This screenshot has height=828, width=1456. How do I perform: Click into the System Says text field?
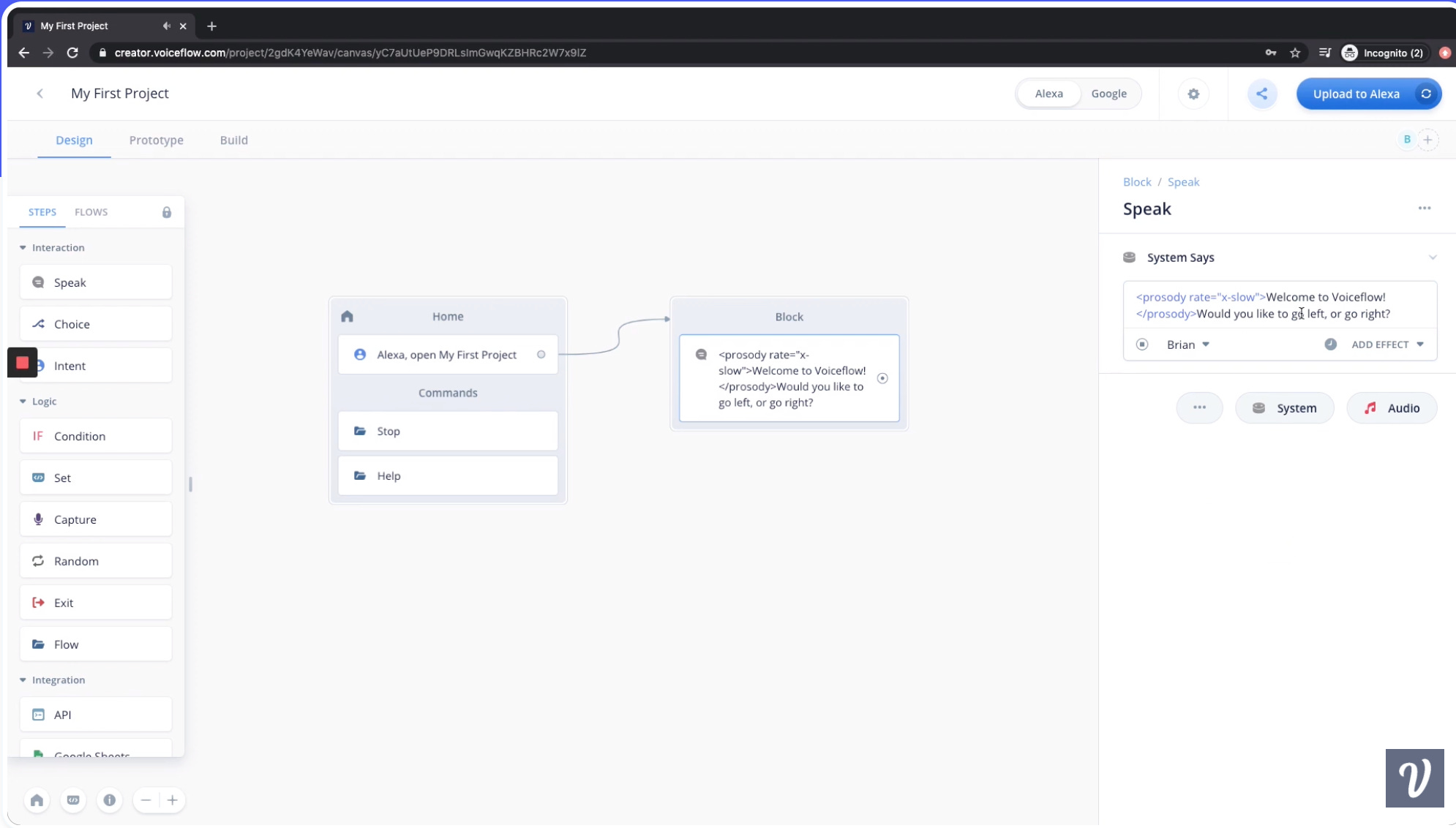[1280, 306]
